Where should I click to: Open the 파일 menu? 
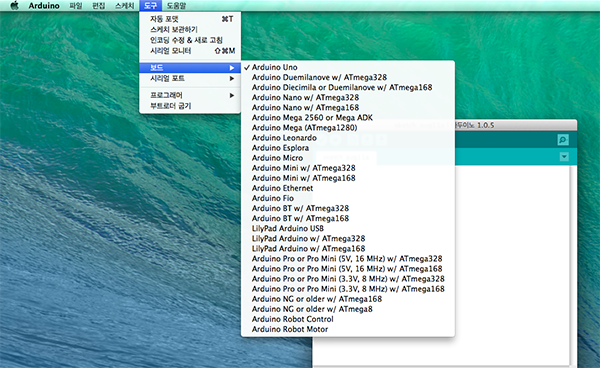click(x=76, y=5)
